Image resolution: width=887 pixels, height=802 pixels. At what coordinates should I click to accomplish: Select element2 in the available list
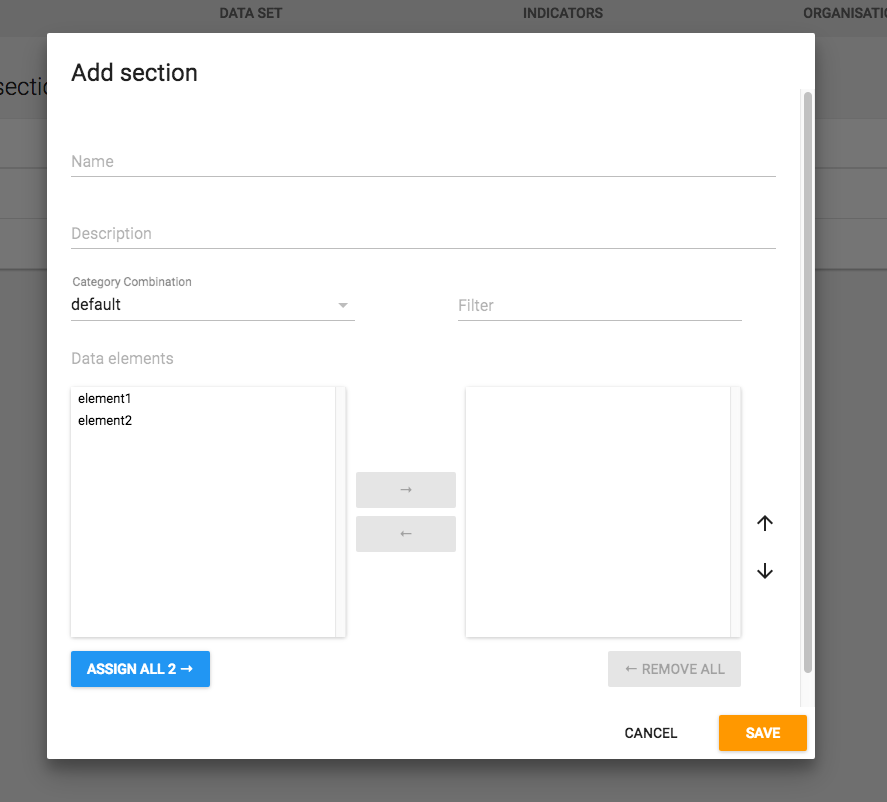tap(105, 421)
